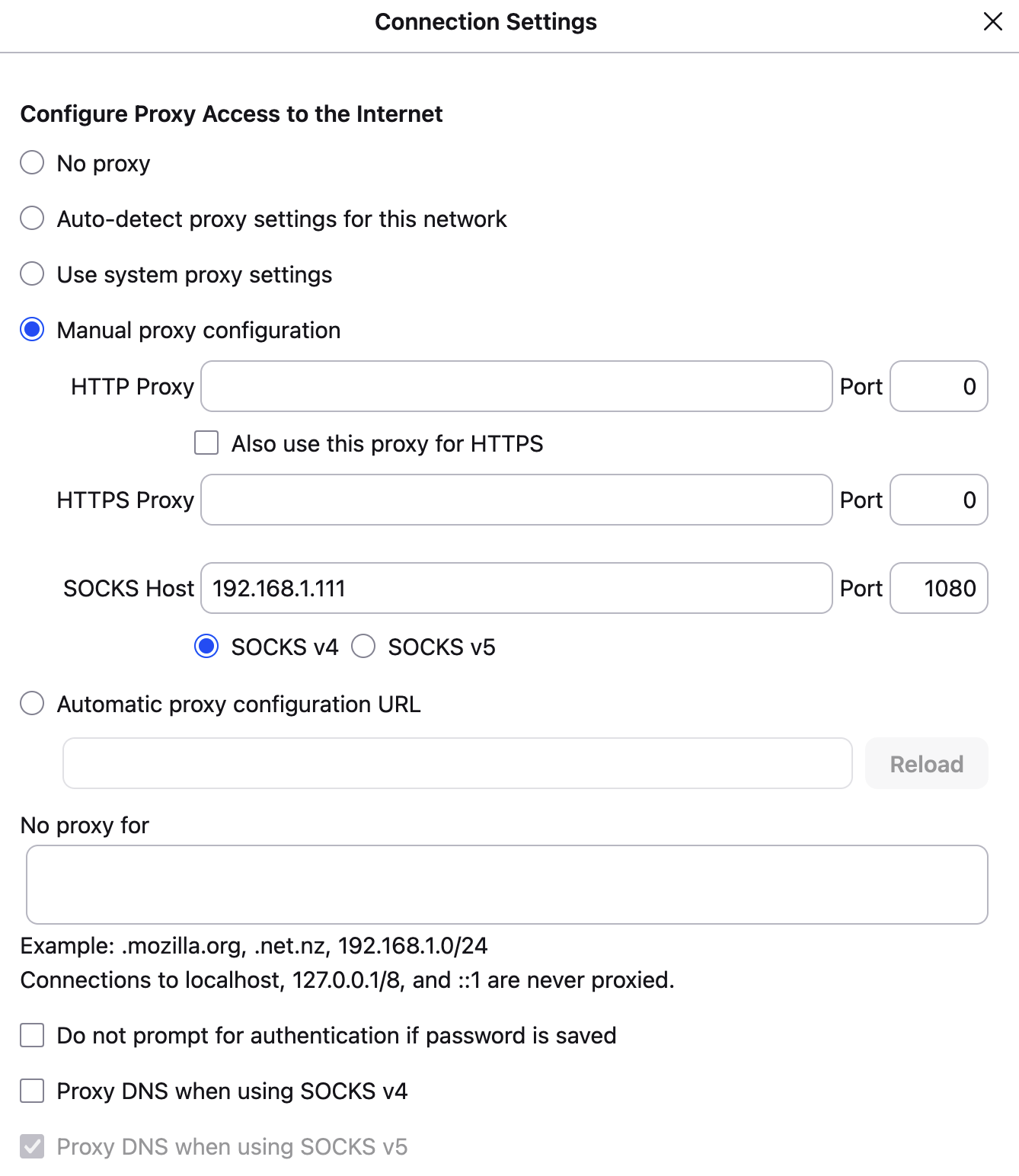
Task: Enable Proxy DNS when using SOCKS v4
Action: 32,1091
